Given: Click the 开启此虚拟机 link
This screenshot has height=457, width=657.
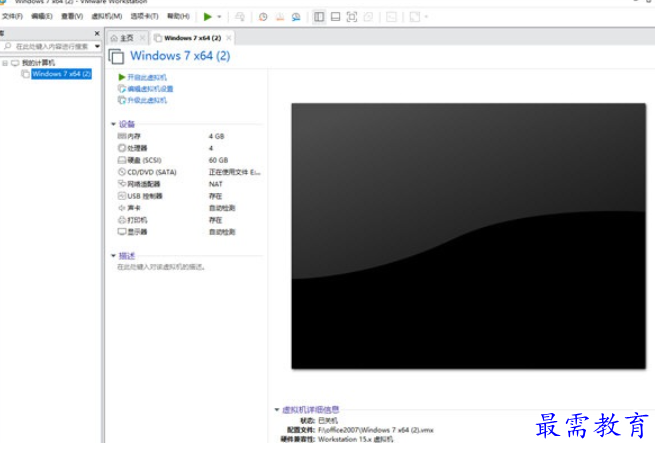Looking at the screenshot, I should 147,77.
